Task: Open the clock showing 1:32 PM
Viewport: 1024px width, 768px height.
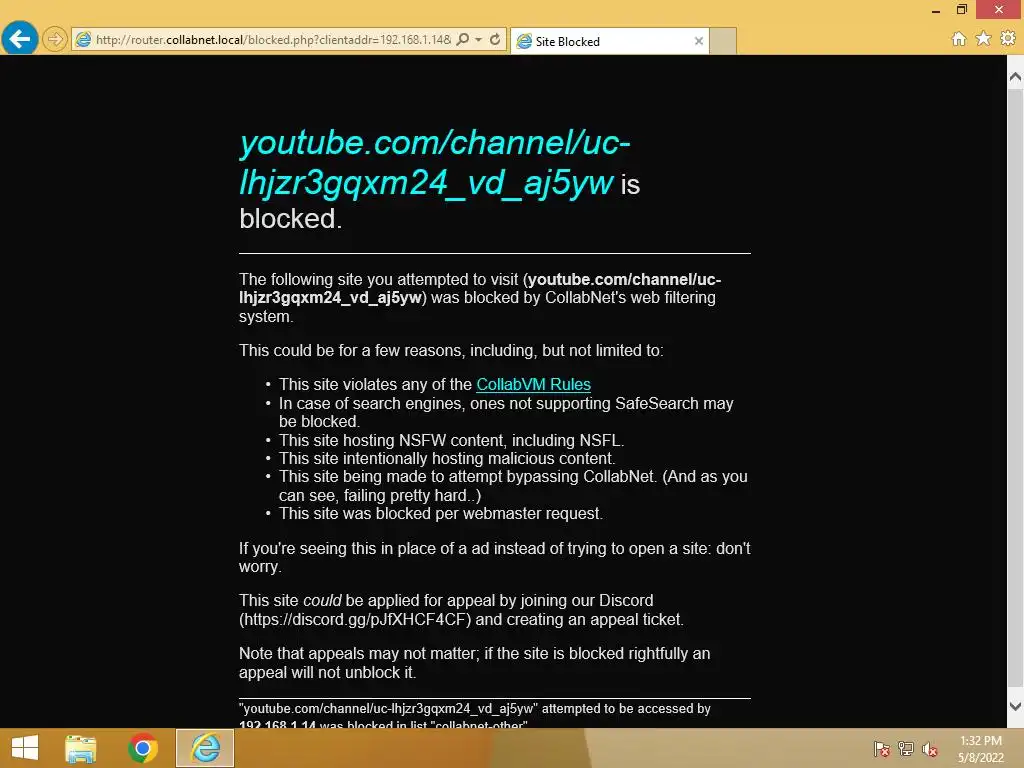Action: pos(980,749)
